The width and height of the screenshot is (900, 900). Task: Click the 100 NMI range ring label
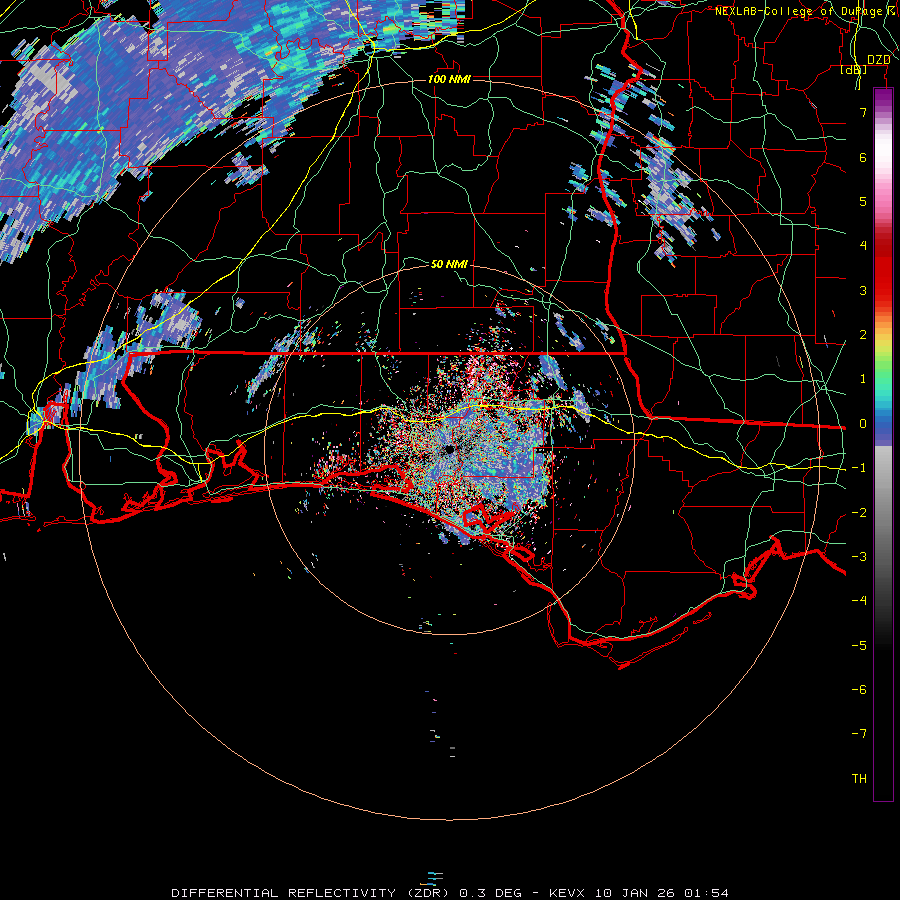pos(449,79)
